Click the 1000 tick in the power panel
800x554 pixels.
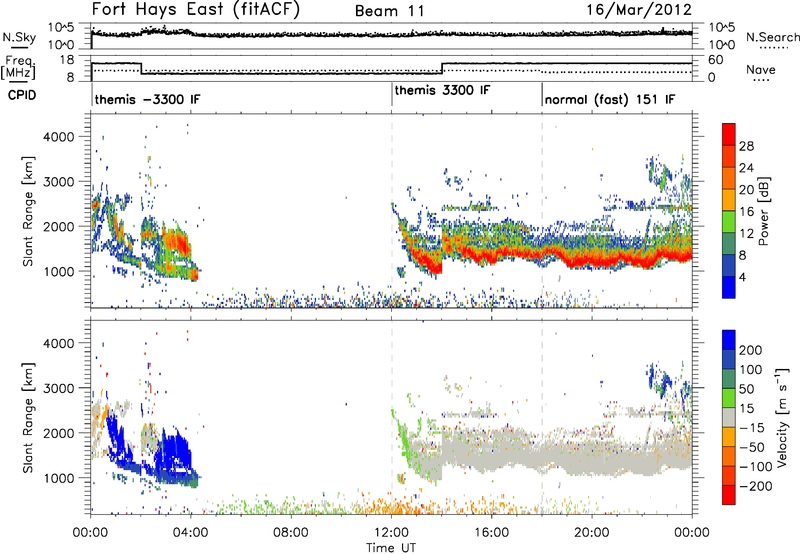coord(58,271)
